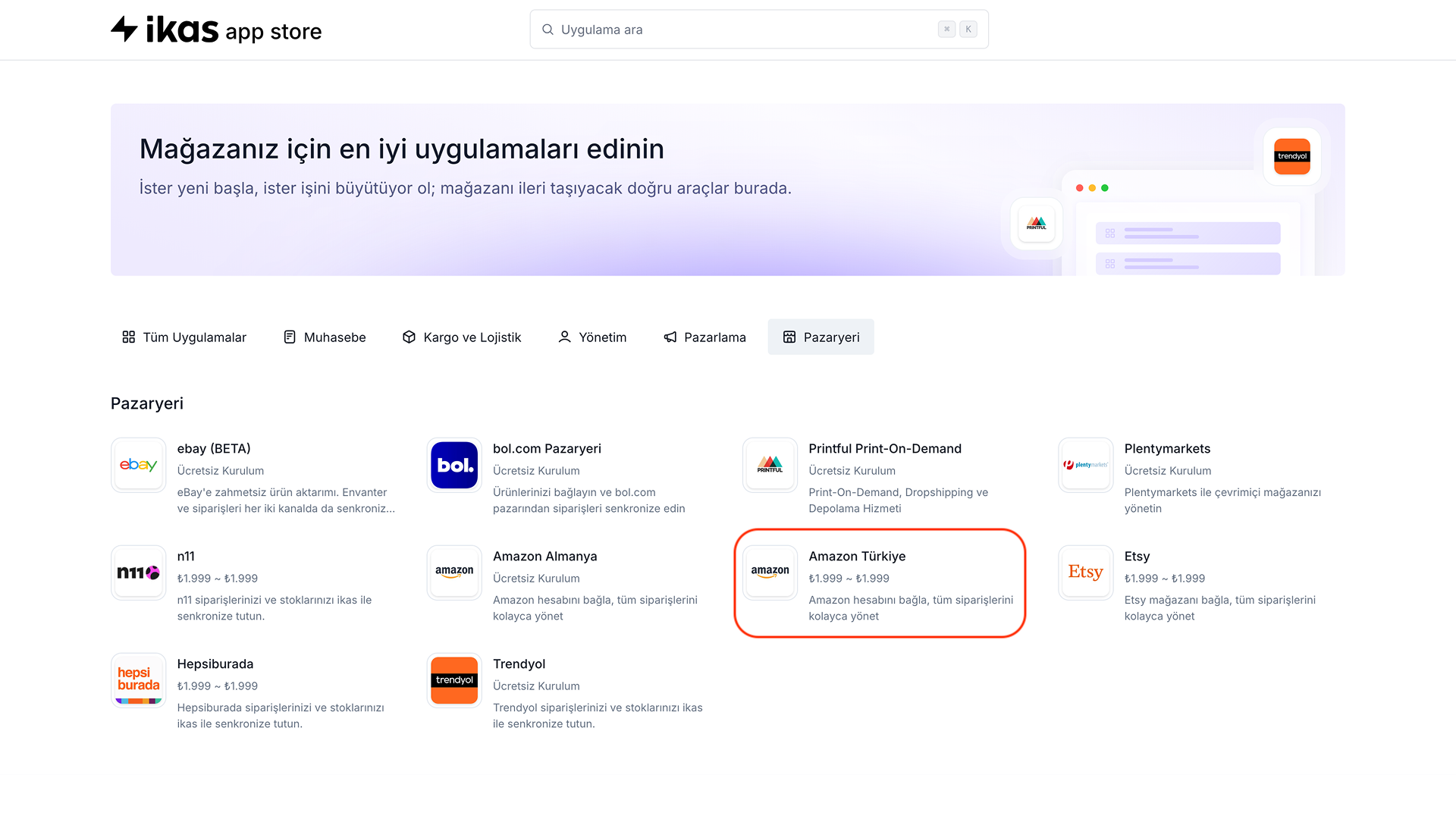Viewport: 1456px width, 819px height.
Task: Click the search magnifier icon
Action: pos(548,30)
